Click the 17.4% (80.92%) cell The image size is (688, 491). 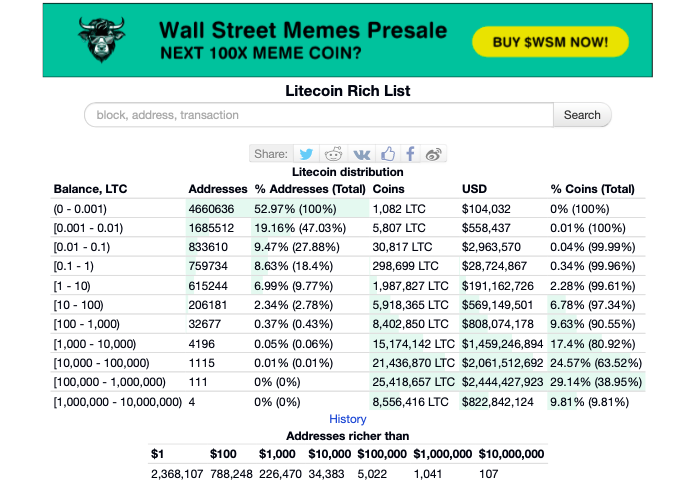(592, 344)
